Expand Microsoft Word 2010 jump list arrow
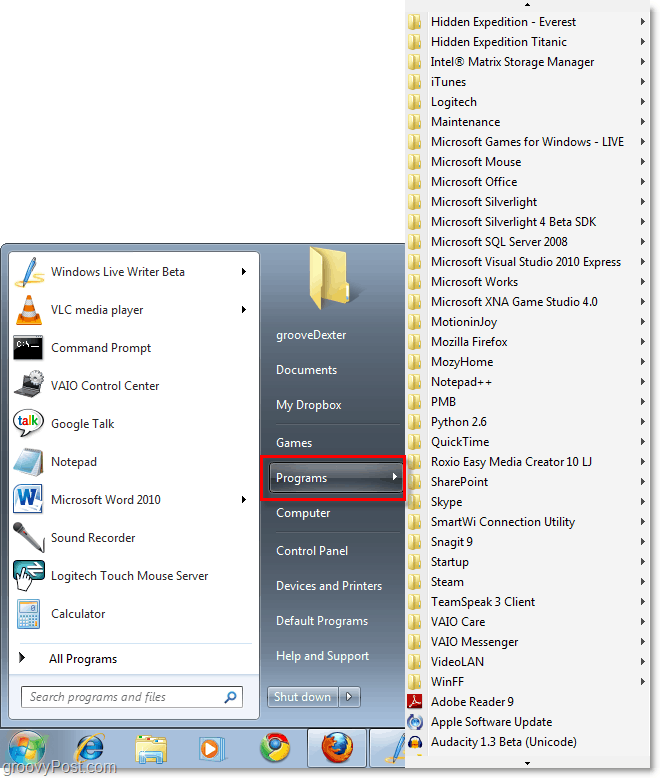The height and width of the screenshot is (778, 660). tap(244, 500)
